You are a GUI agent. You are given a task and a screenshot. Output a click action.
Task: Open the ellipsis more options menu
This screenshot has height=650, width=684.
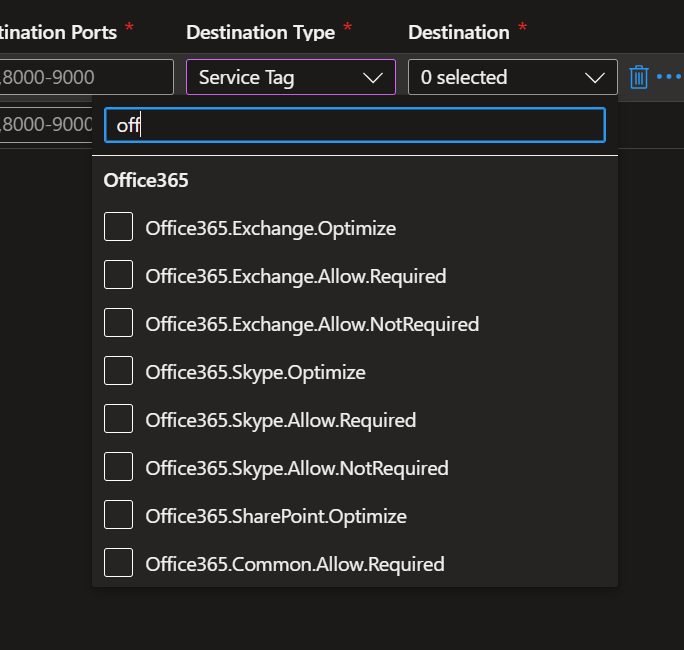tap(668, 77)
